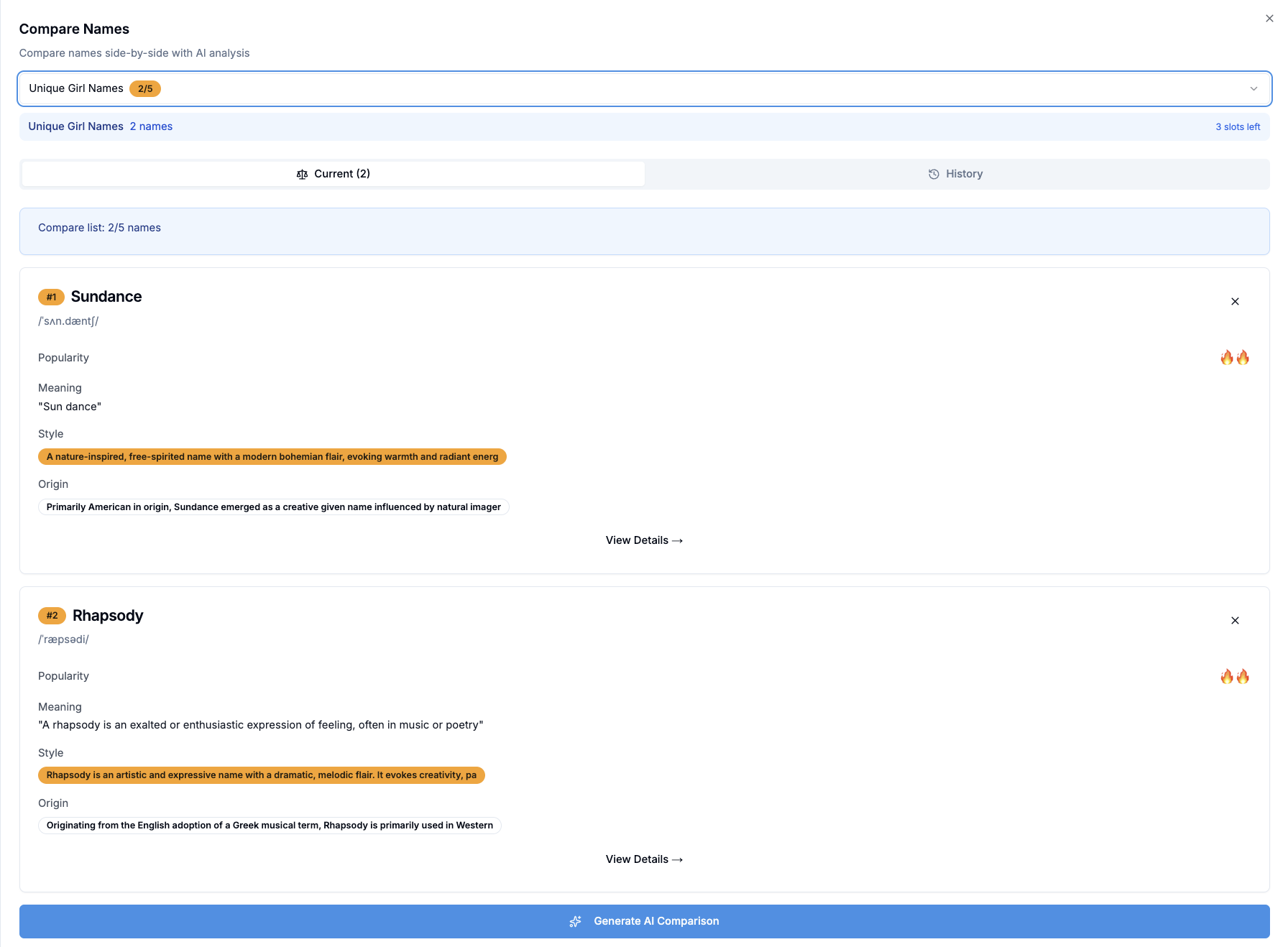Close the Compare Names dialog

click(x=1269, y=18)
